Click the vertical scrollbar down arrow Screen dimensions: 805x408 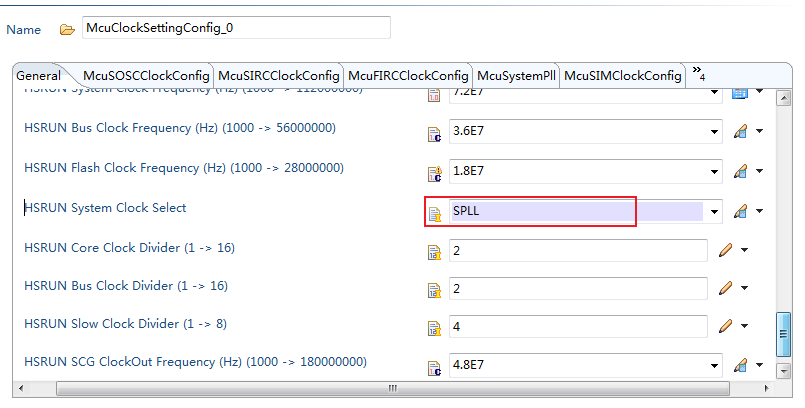(x=783, y=371)
